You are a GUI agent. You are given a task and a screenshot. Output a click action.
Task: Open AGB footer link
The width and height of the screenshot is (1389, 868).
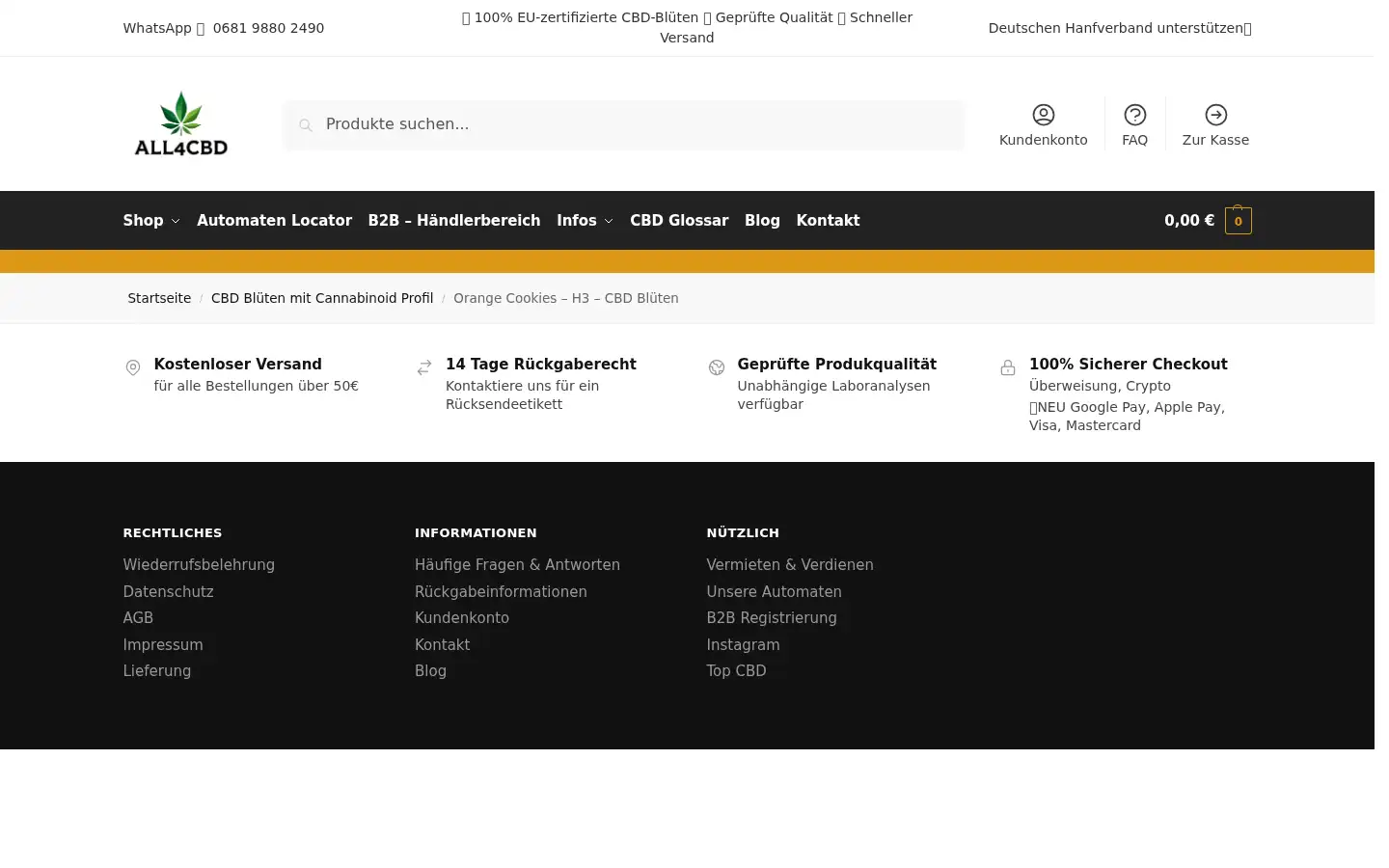(x=138, y=618)
